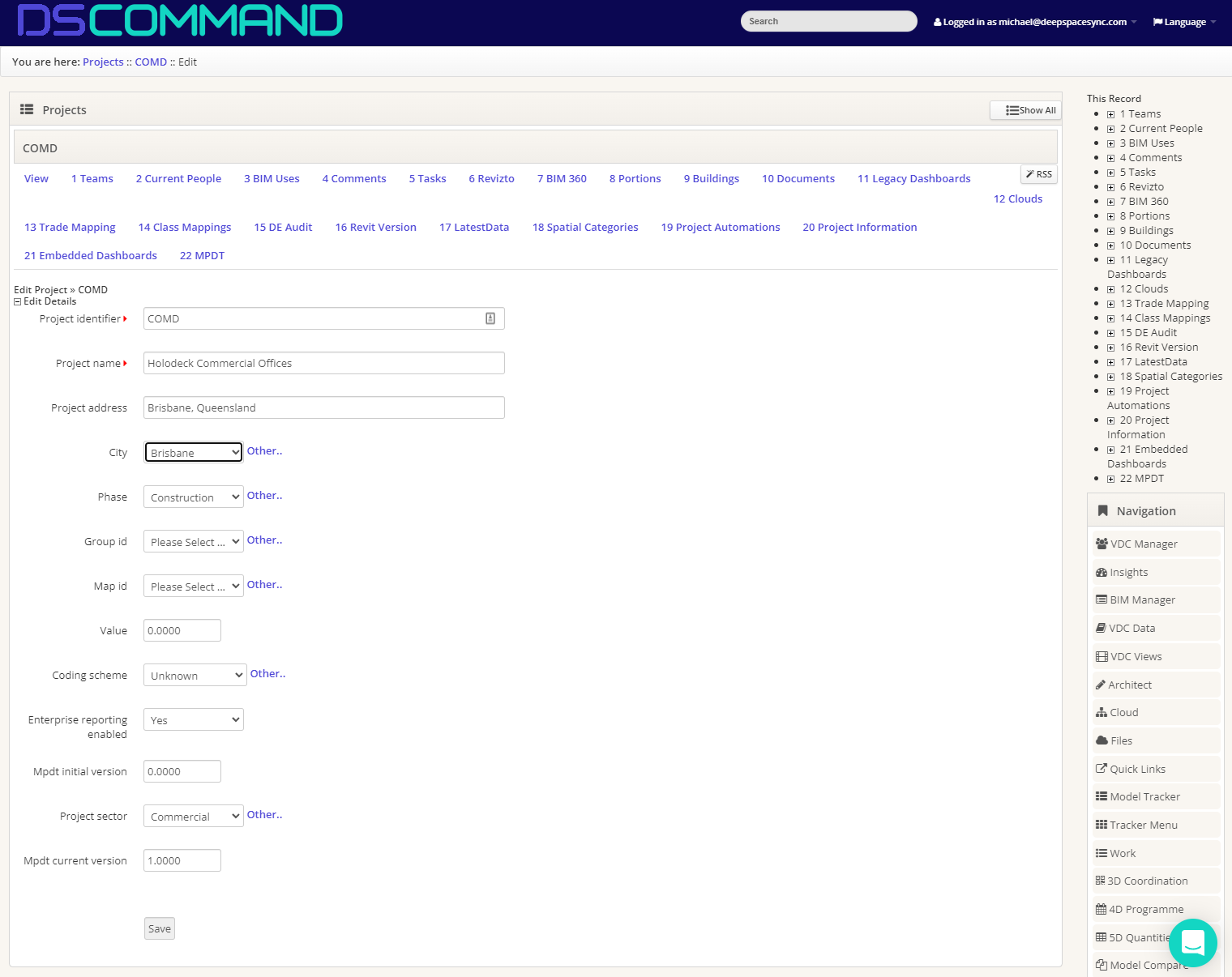Go to Projects breadcrumb link
Screen dimensions: 1232x977
[x=103, y=62]
